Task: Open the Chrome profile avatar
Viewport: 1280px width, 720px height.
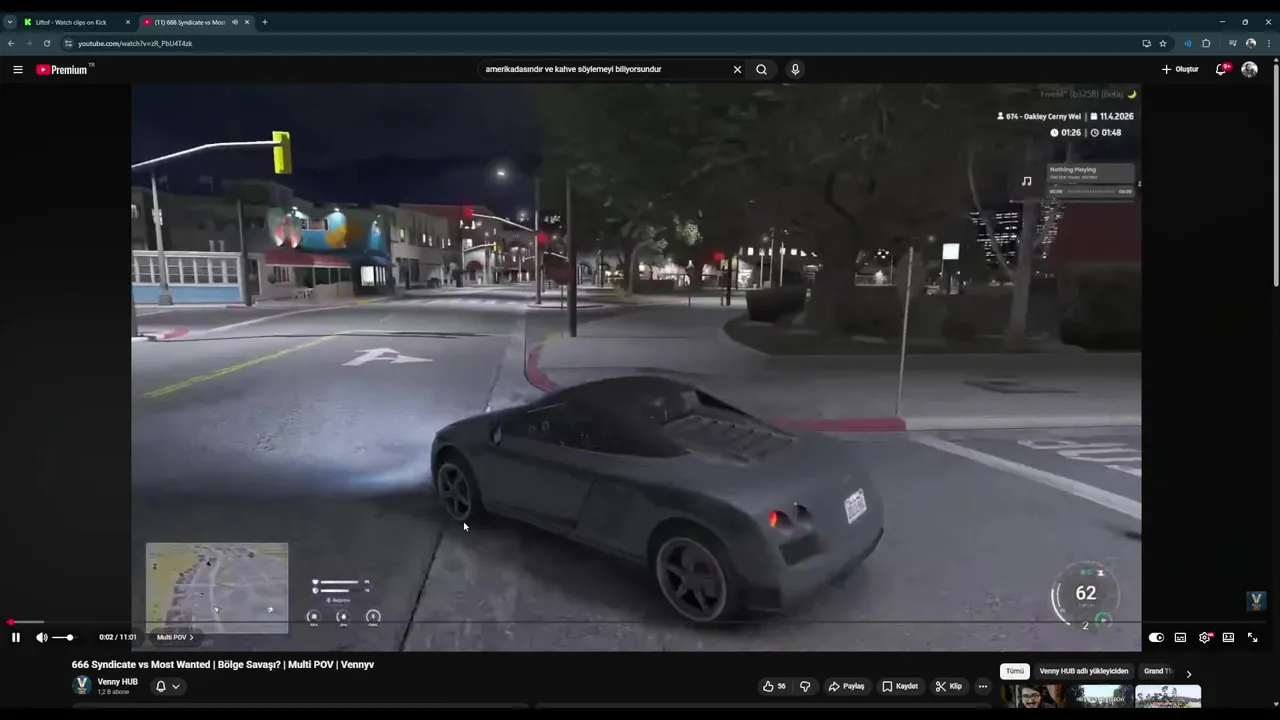Action: coord(1251,43)
